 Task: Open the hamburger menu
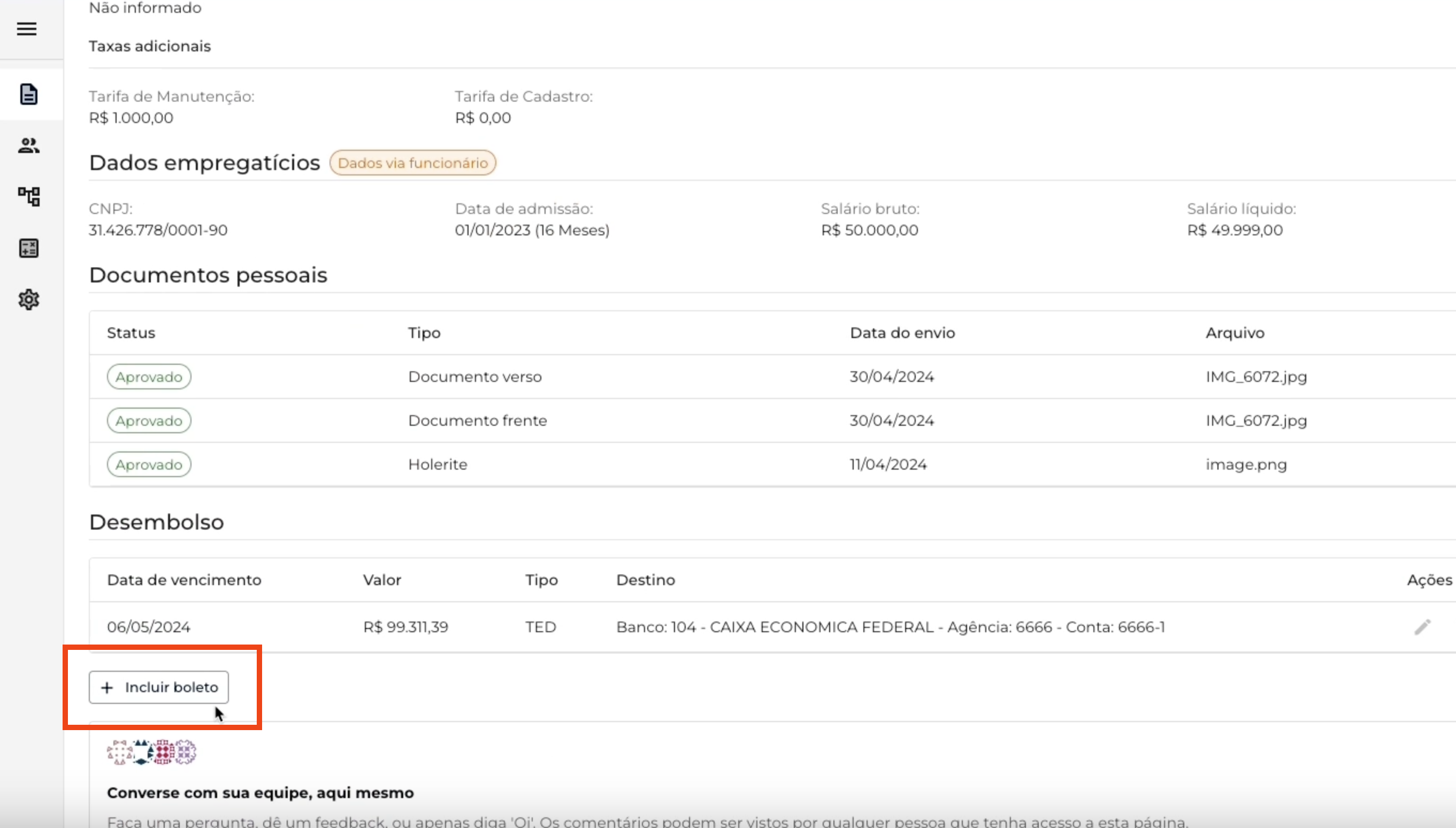pyautogui.click(x=27, y=28)
